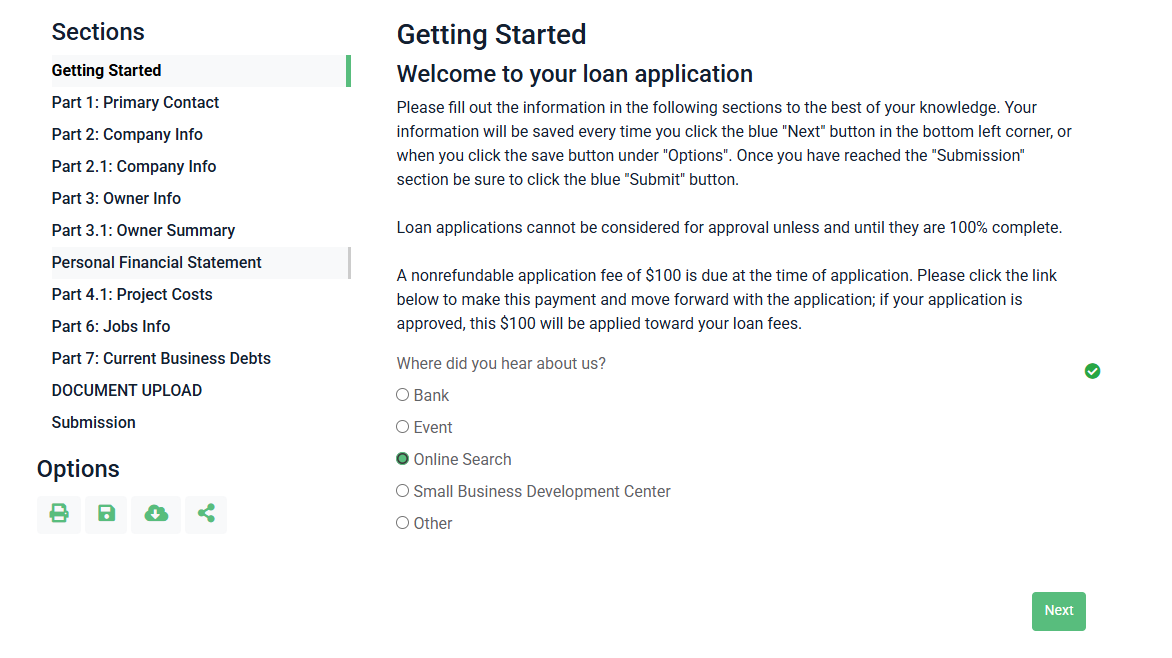The height and width of the screenshot is (658, 1172).
Task: Open the Getting Started section
Action: pyautogui.click(x=107, y=70)
